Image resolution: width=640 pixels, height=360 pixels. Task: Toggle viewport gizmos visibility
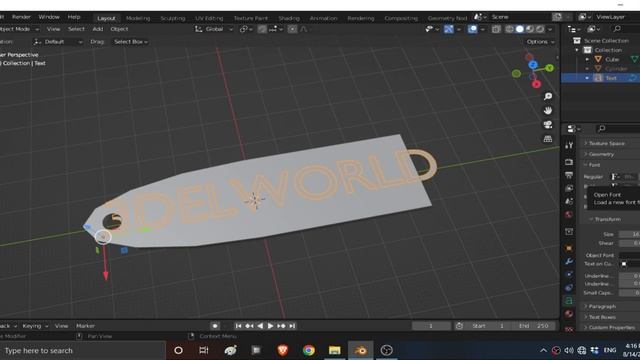coord(449,29)
